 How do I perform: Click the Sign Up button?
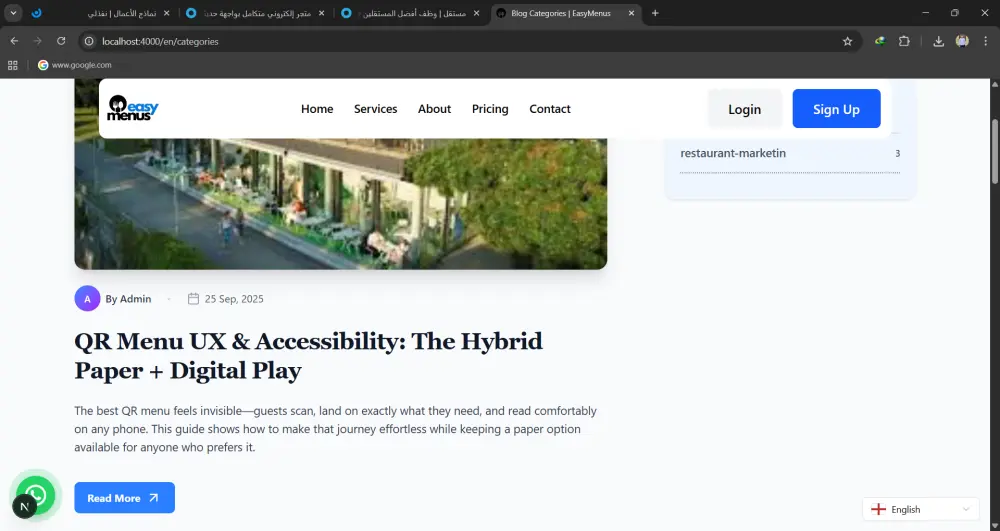836,109
